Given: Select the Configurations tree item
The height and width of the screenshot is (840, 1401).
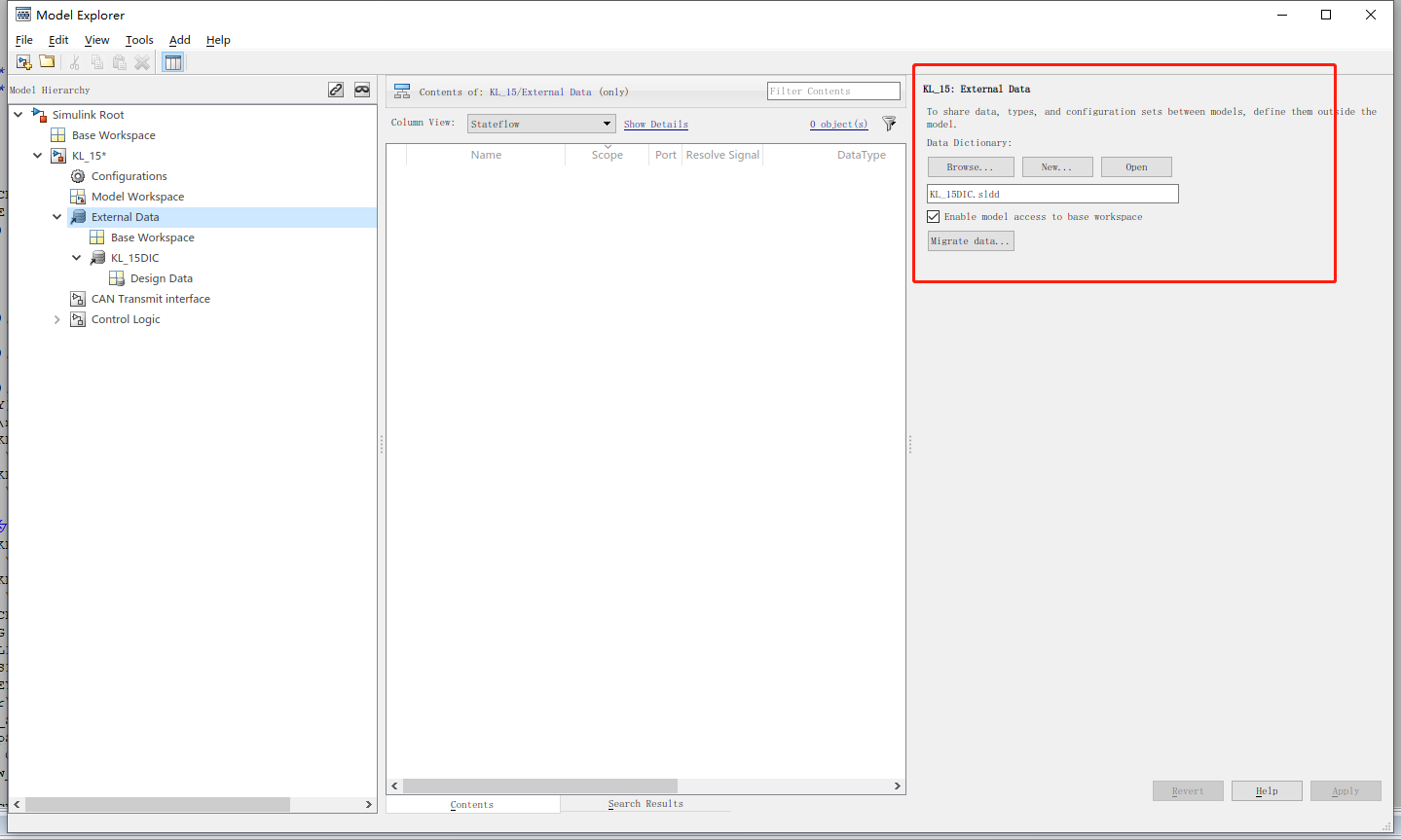Looking at the screenshot, I should pos(129,176).
